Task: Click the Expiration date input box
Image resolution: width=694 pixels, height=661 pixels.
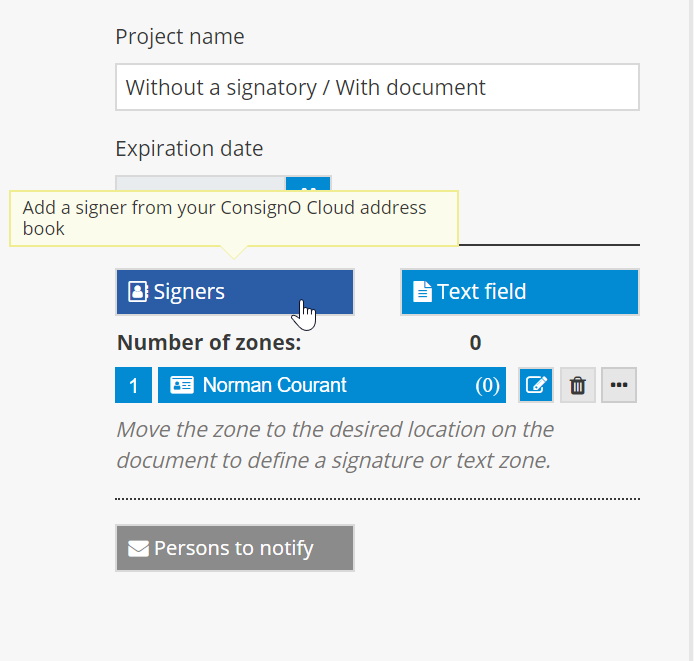Action: tap(200, 183)
